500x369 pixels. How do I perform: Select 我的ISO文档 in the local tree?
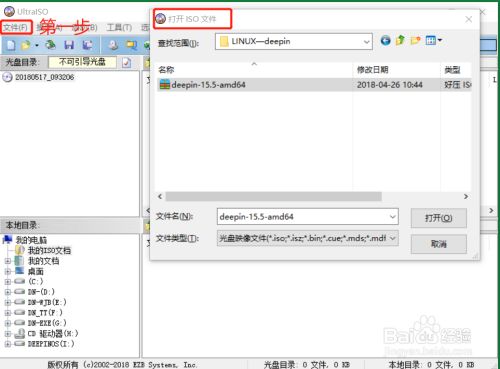coord(49,250)
